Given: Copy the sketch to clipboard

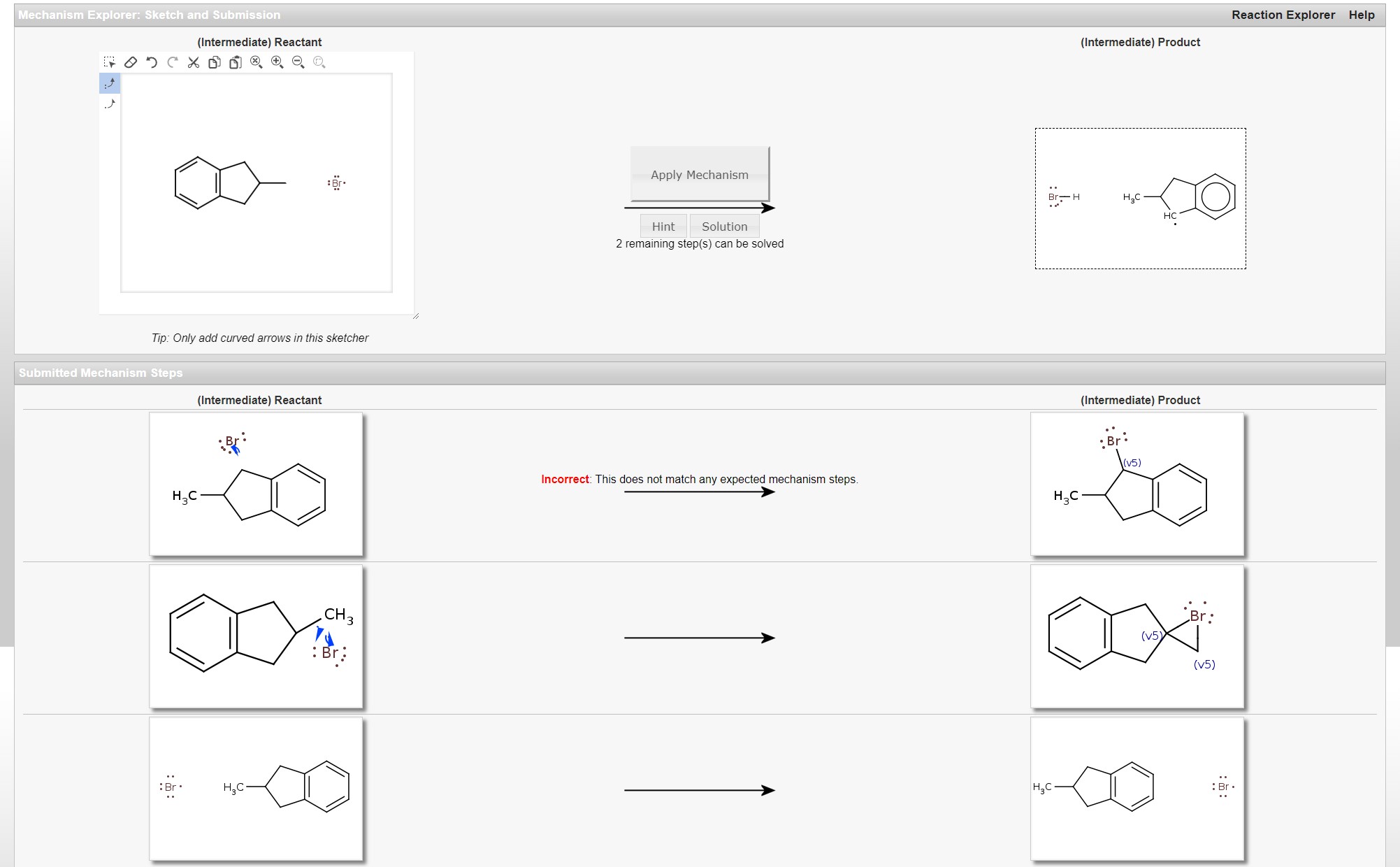Looking at the screenshot, I should point(213,62).
